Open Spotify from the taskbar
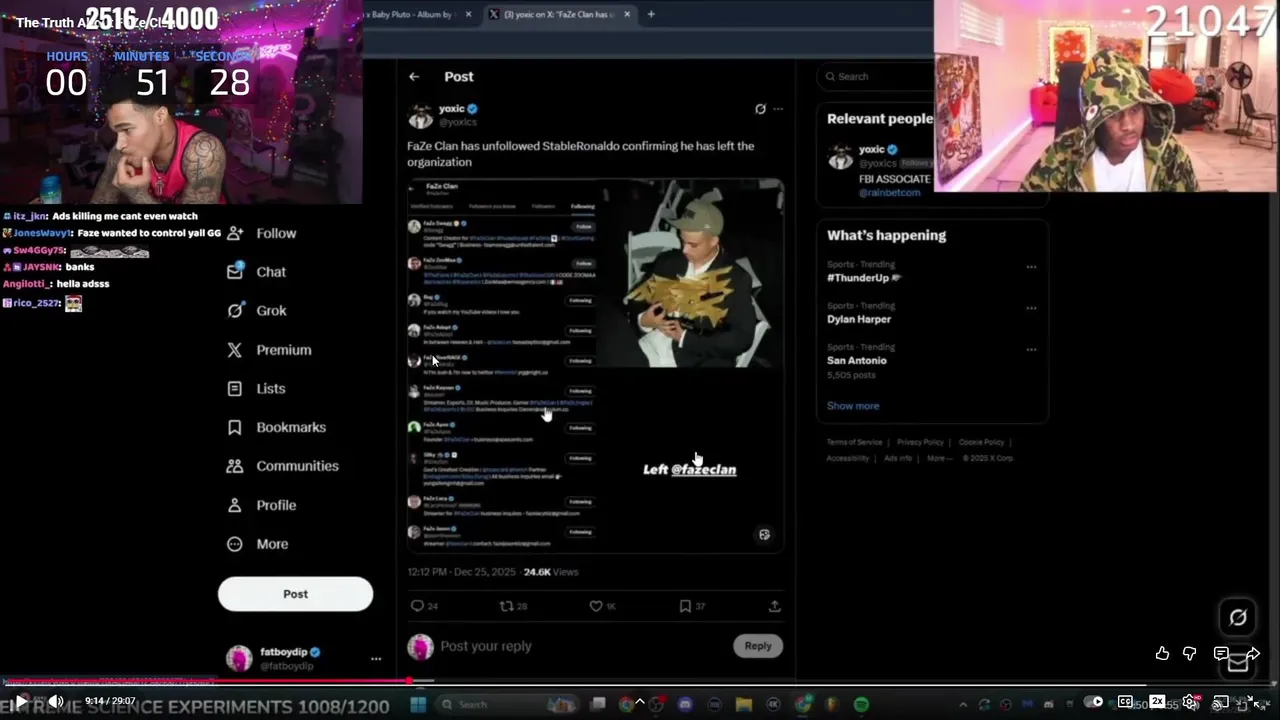1280x720 pixels. click(x=861, y=704)
